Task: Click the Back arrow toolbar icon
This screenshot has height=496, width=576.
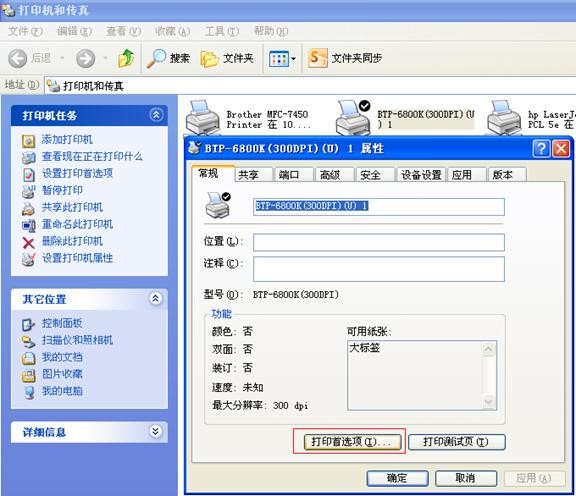Action: pyautogui.click(x=18, y=58)
